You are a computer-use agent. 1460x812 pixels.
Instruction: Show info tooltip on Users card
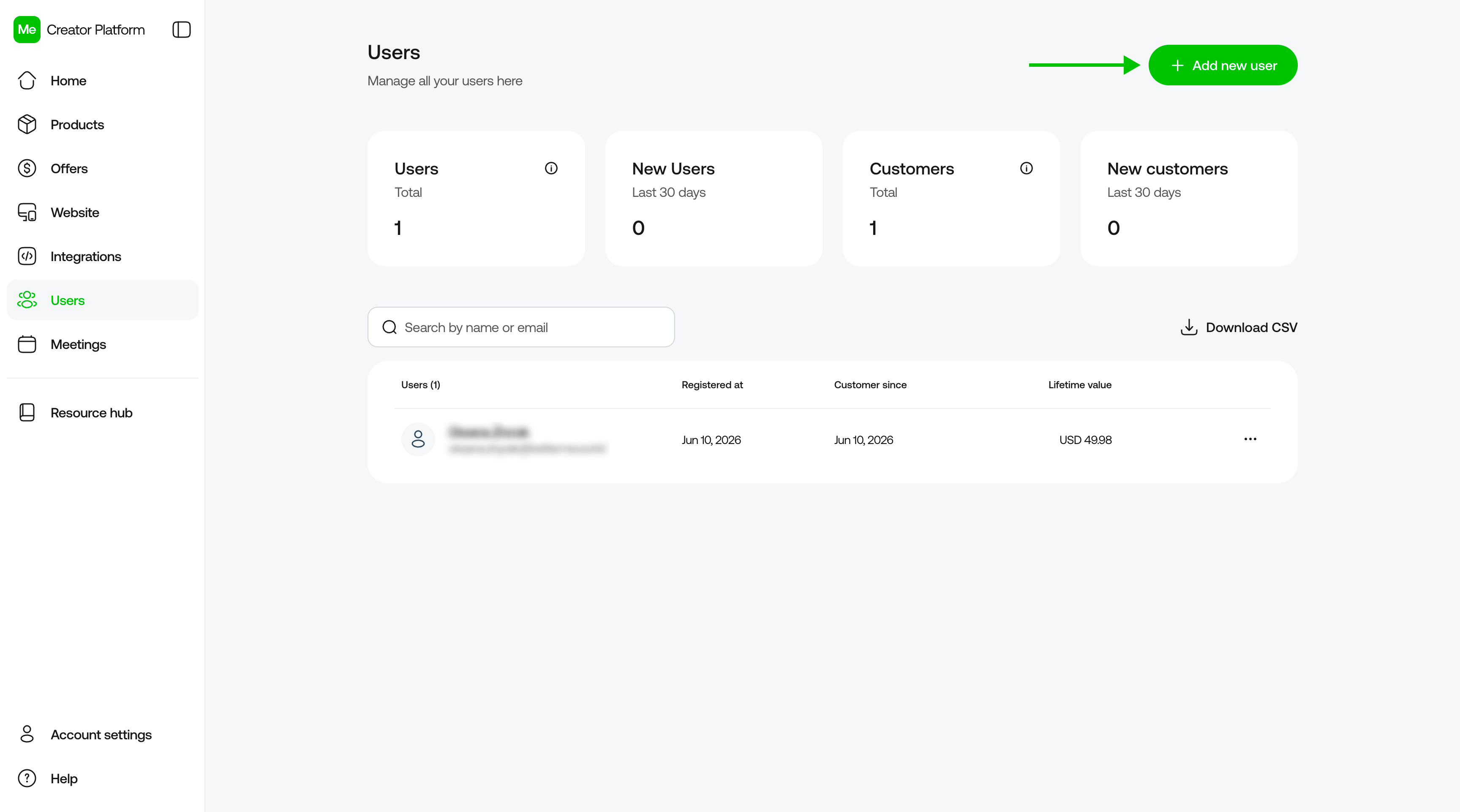pos(551,168)
